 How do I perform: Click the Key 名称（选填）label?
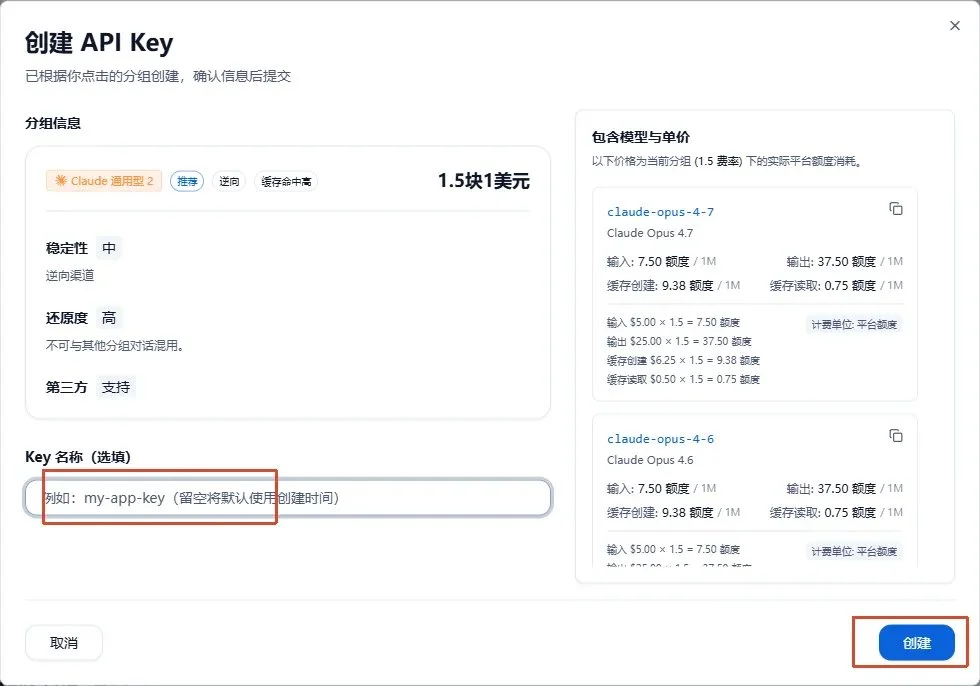(x=78, y=457)
